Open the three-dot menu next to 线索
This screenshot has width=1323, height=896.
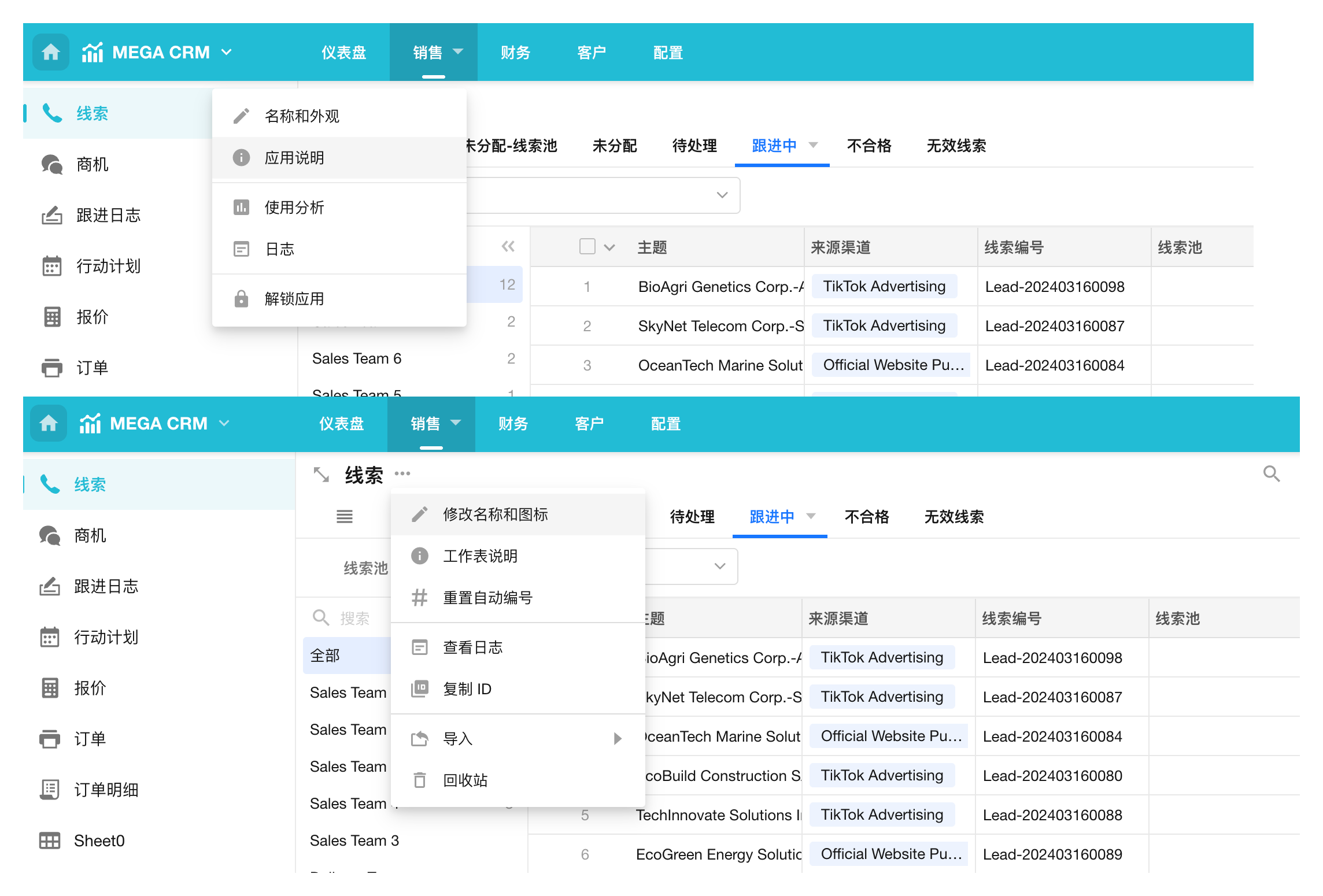pos(402,473)
